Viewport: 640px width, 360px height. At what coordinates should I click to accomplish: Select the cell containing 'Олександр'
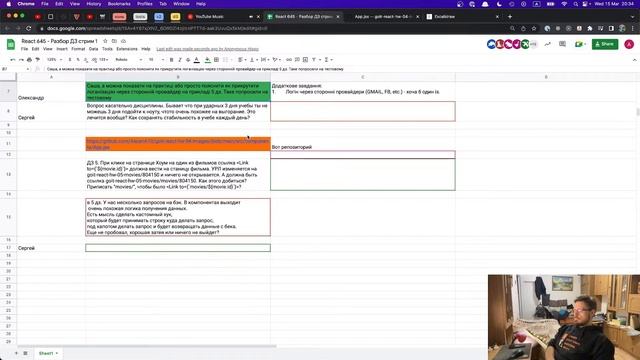[51, 91]
